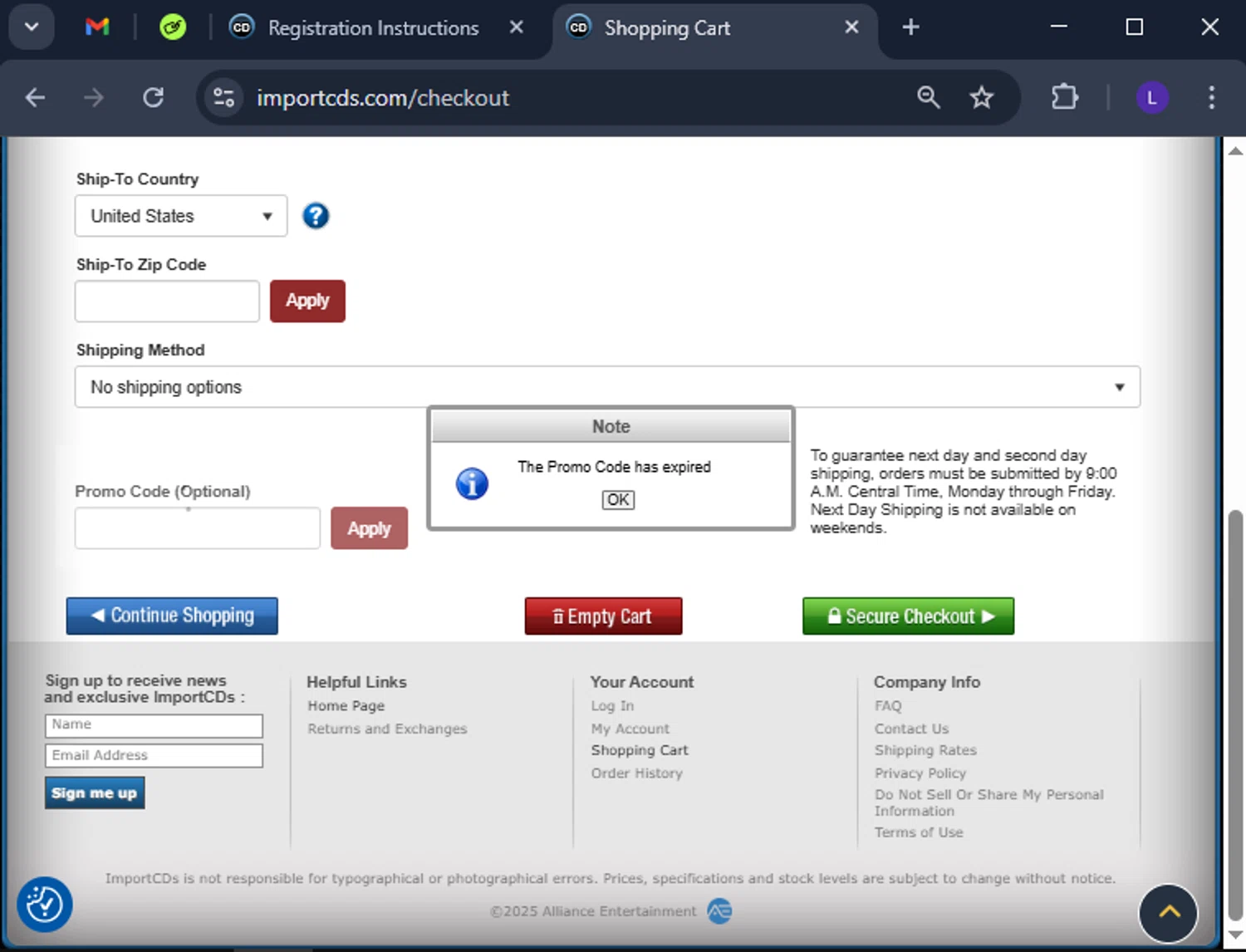Focus the Promo Code input field
1246x952 pixels.
click(x=198, y=528)
